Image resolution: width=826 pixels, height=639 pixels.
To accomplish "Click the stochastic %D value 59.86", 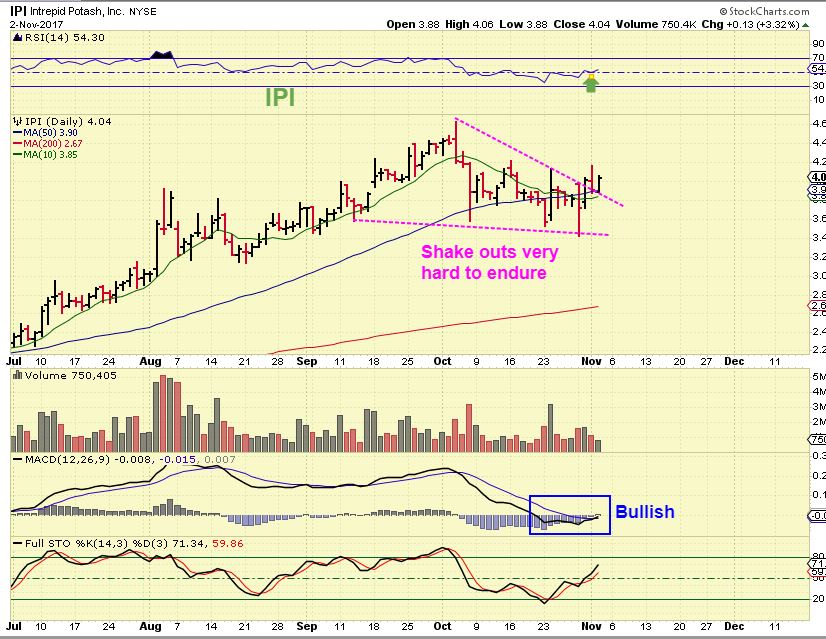I will click(228, 544).
